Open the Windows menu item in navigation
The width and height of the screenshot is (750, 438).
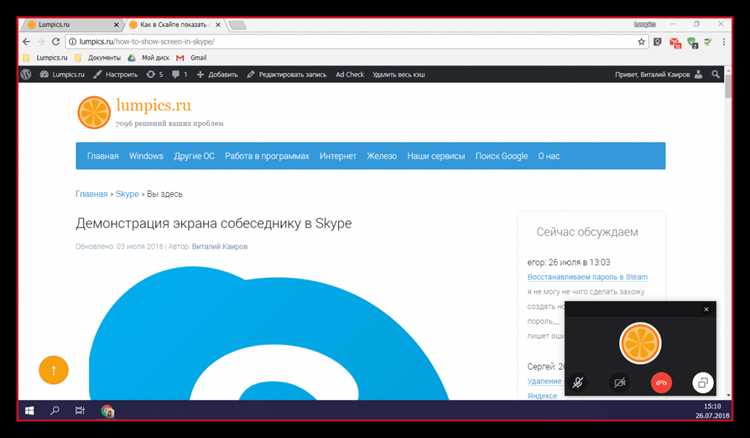(146, 156)
